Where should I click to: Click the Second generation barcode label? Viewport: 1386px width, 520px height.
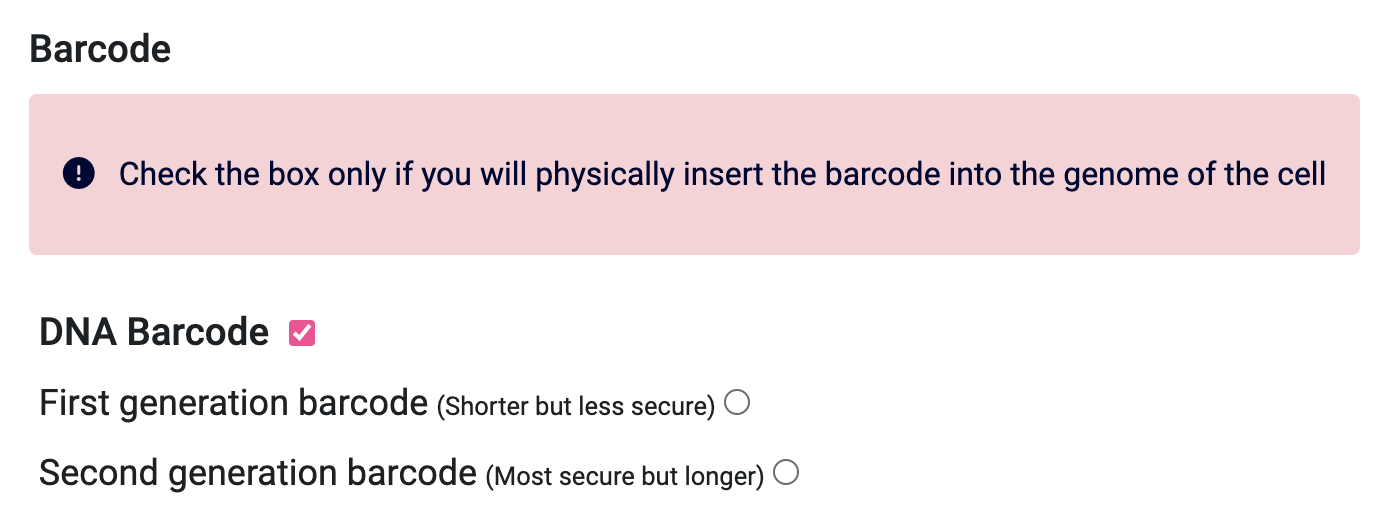(258, 473)
